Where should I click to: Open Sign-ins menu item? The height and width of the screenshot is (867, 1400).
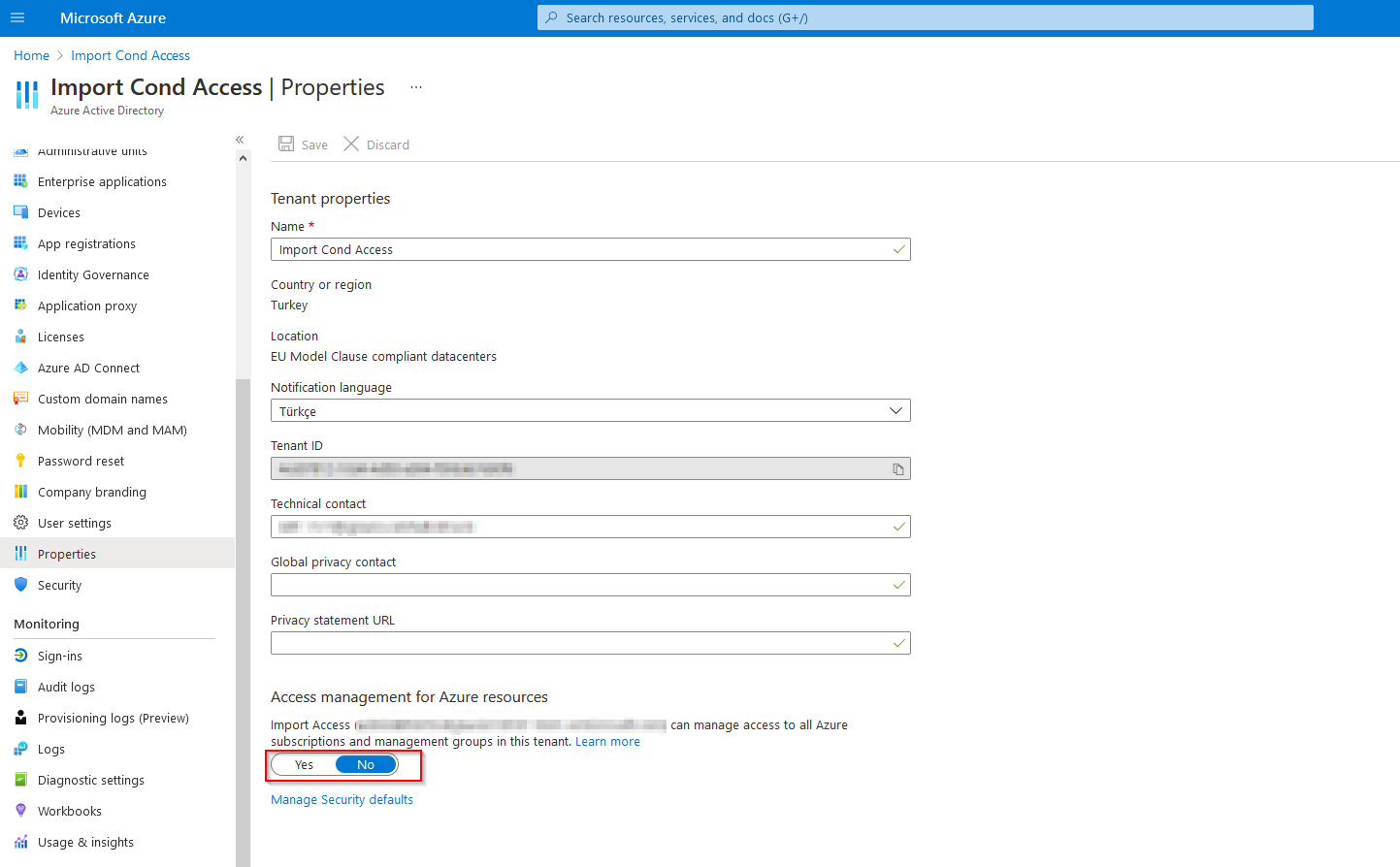pos(60,656)
